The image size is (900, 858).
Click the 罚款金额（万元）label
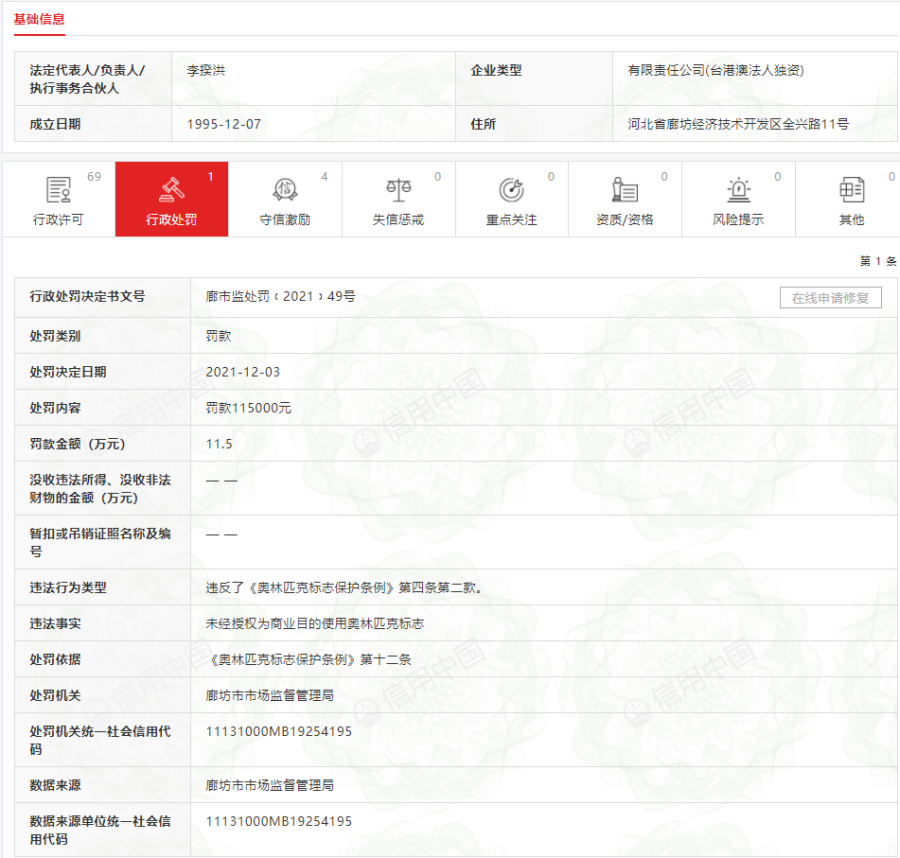pyautogui.click(x=77, y=444)
